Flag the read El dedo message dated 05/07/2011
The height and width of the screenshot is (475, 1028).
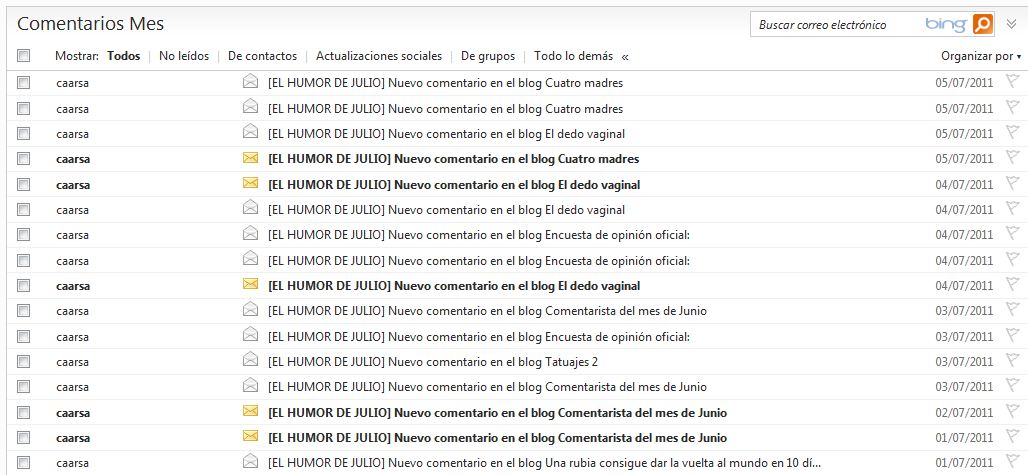[x=1013, y=133]
